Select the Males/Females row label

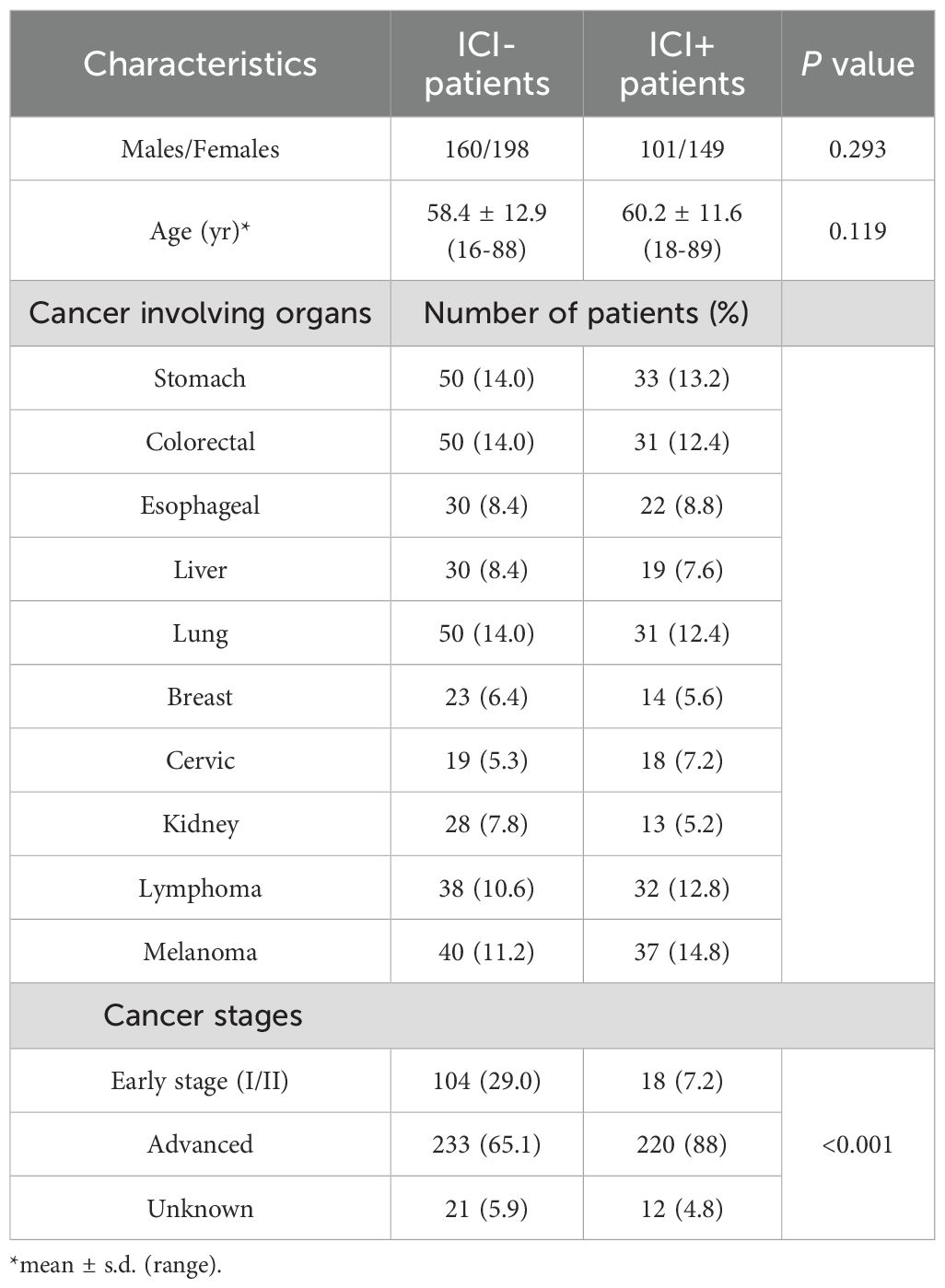point(200,149)
